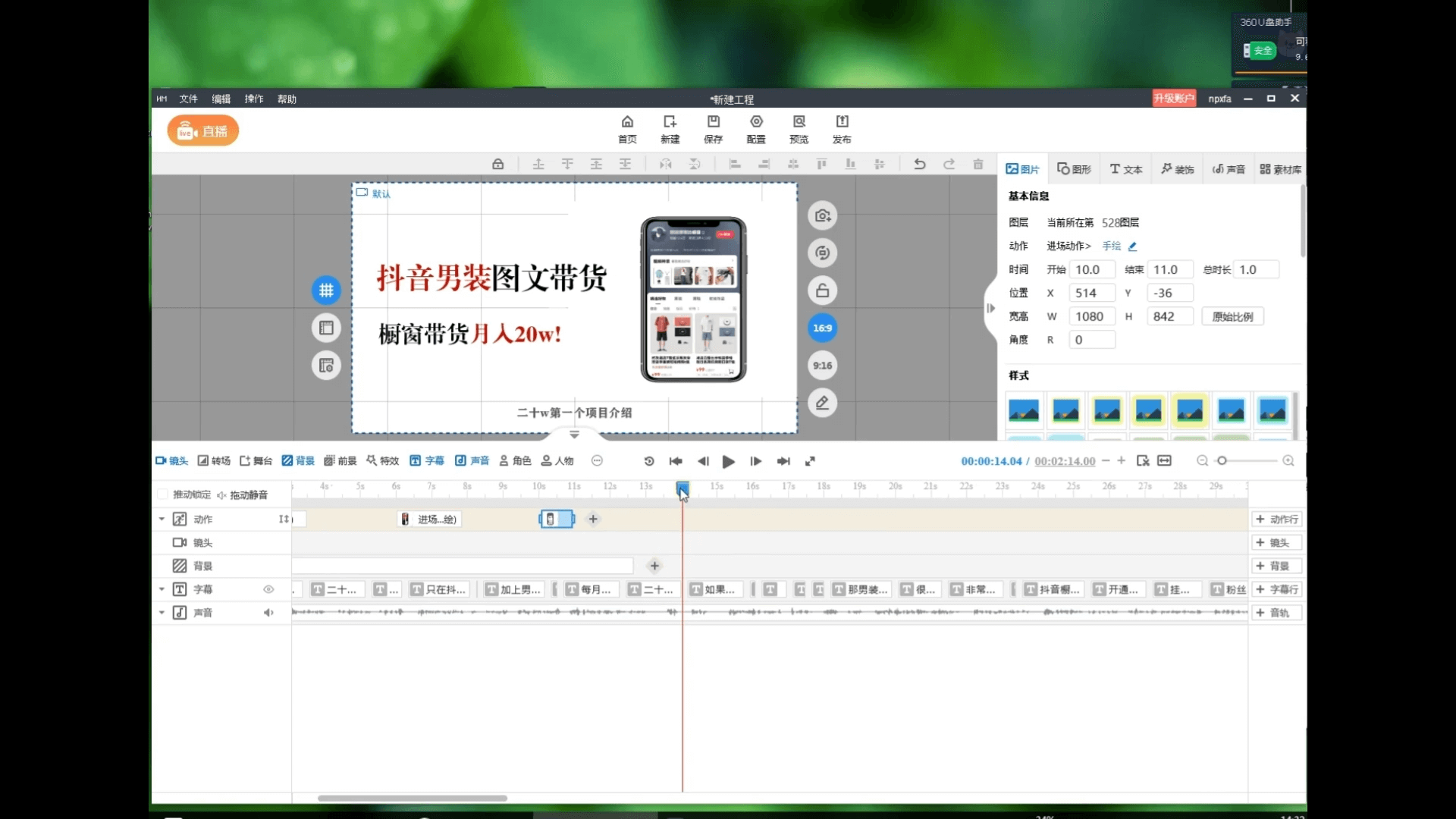This screenshot has height=819, width=1456.
Task: Click the more options circle after 人物
Action: pyautogui.click(x=597, y=461)
